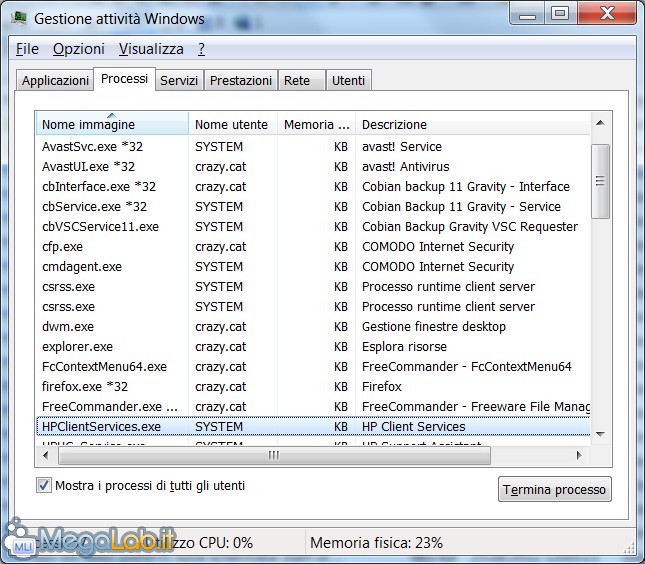Select the cbVSCService11.exe process
Viewport: 645px width, 564px height.
tap(313, 227)
